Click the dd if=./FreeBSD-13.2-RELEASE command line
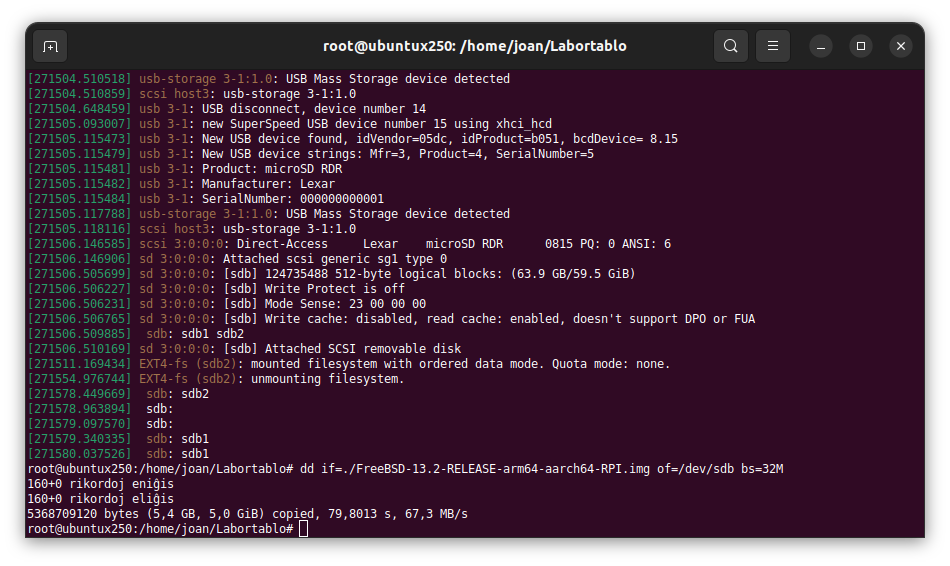The height and width of the screenshot is (566, 950). 405,469
